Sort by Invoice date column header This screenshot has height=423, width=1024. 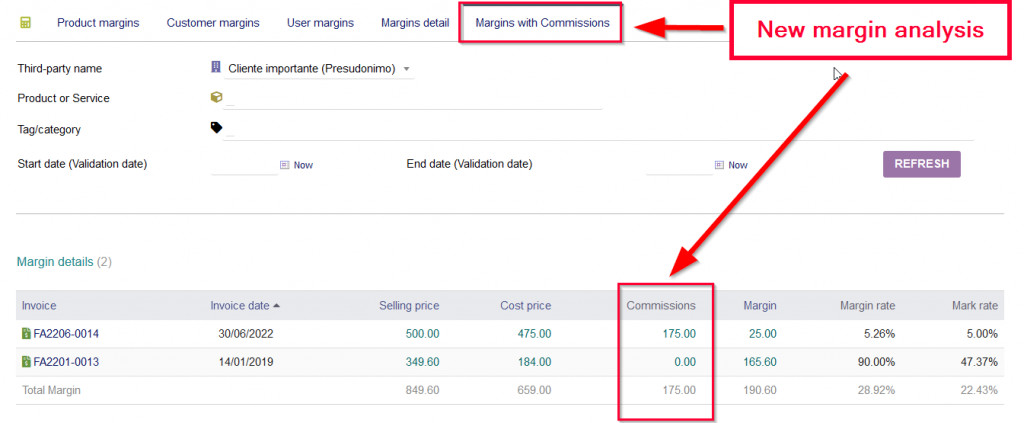point(239,306)
